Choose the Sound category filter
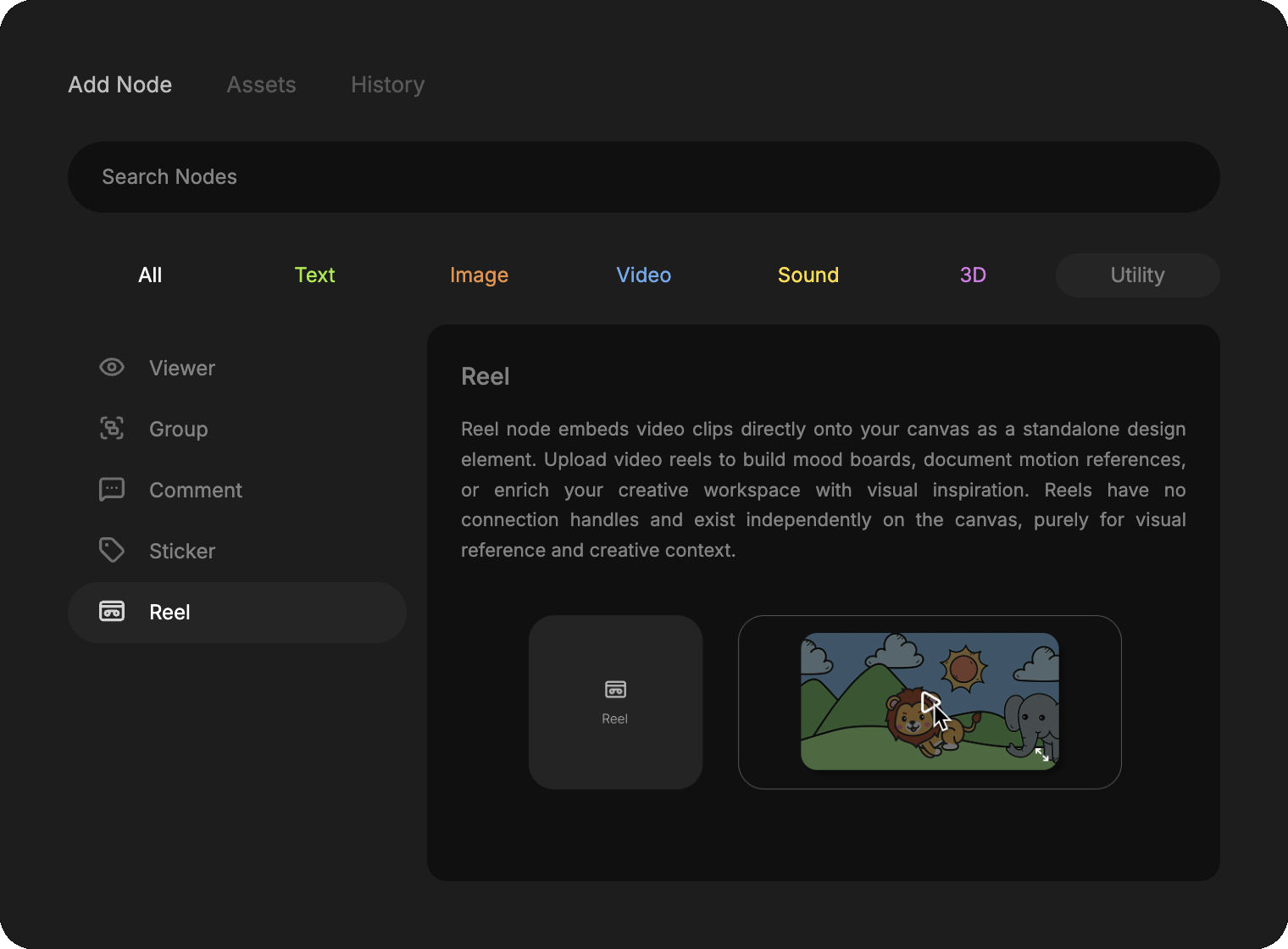1288x949 pixels. [x=808, y=275]
